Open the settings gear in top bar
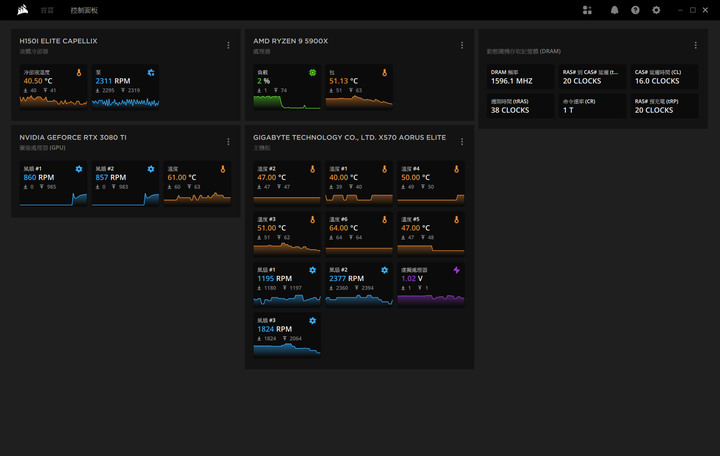Screen dimensions: 720x456 [656, 10]
